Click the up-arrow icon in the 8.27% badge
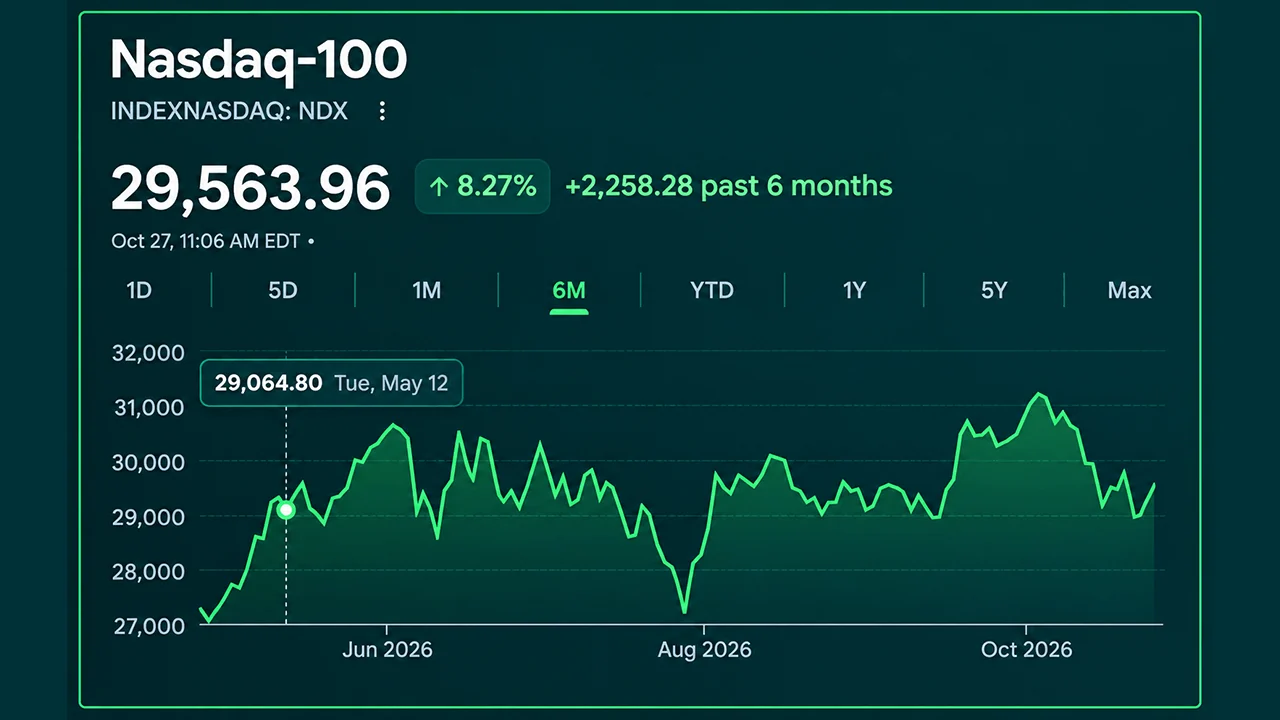Image resolution: width=1280 pixels, height=720 pixels. tap(438, 186)
